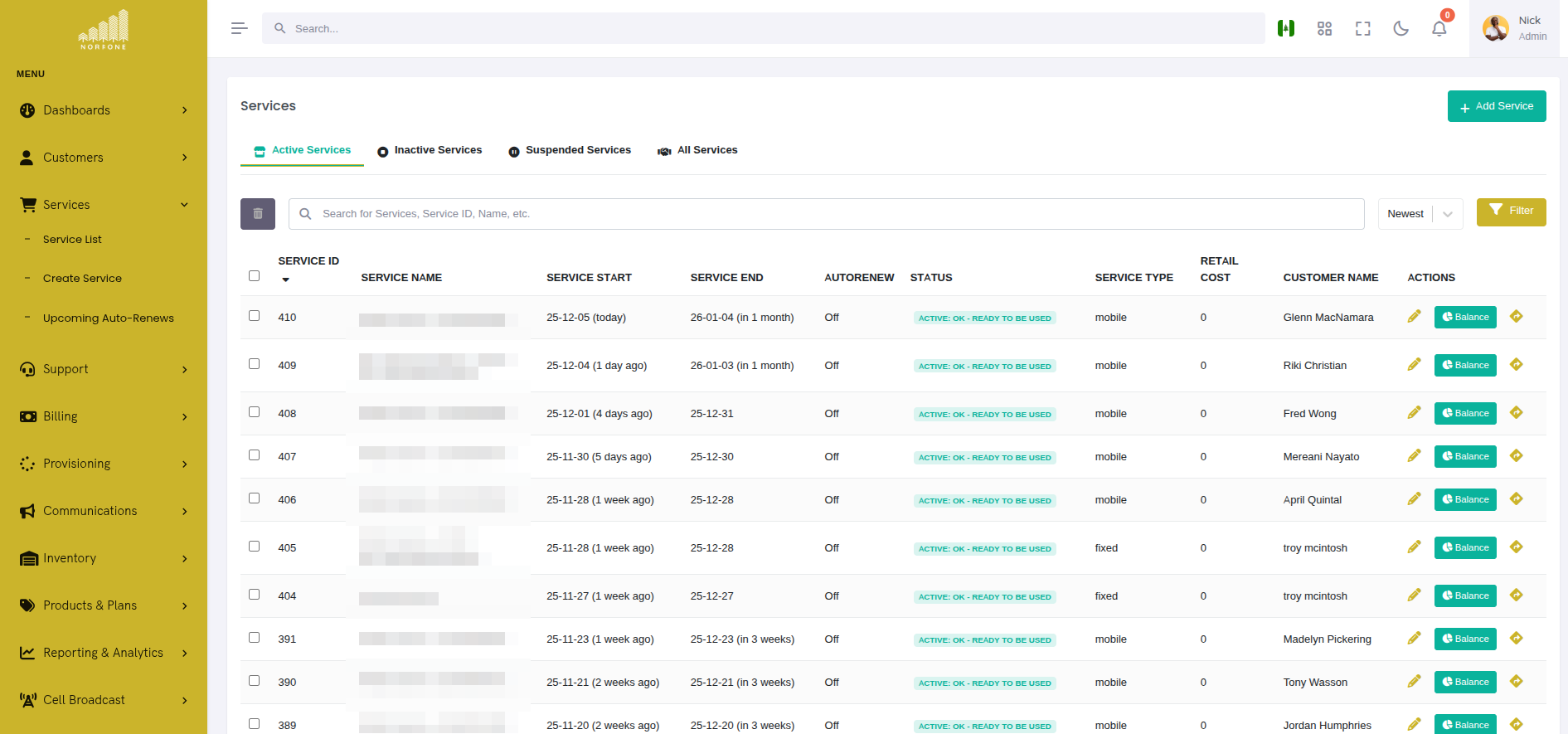Switch to Inactive Services tab

point(430,151)
